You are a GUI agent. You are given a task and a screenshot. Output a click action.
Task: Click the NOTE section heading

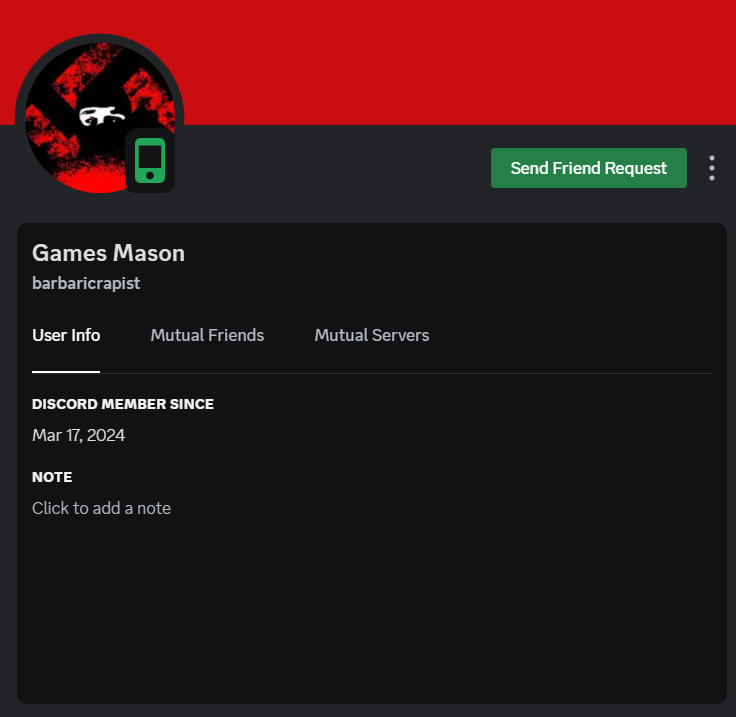pos(52,477)
